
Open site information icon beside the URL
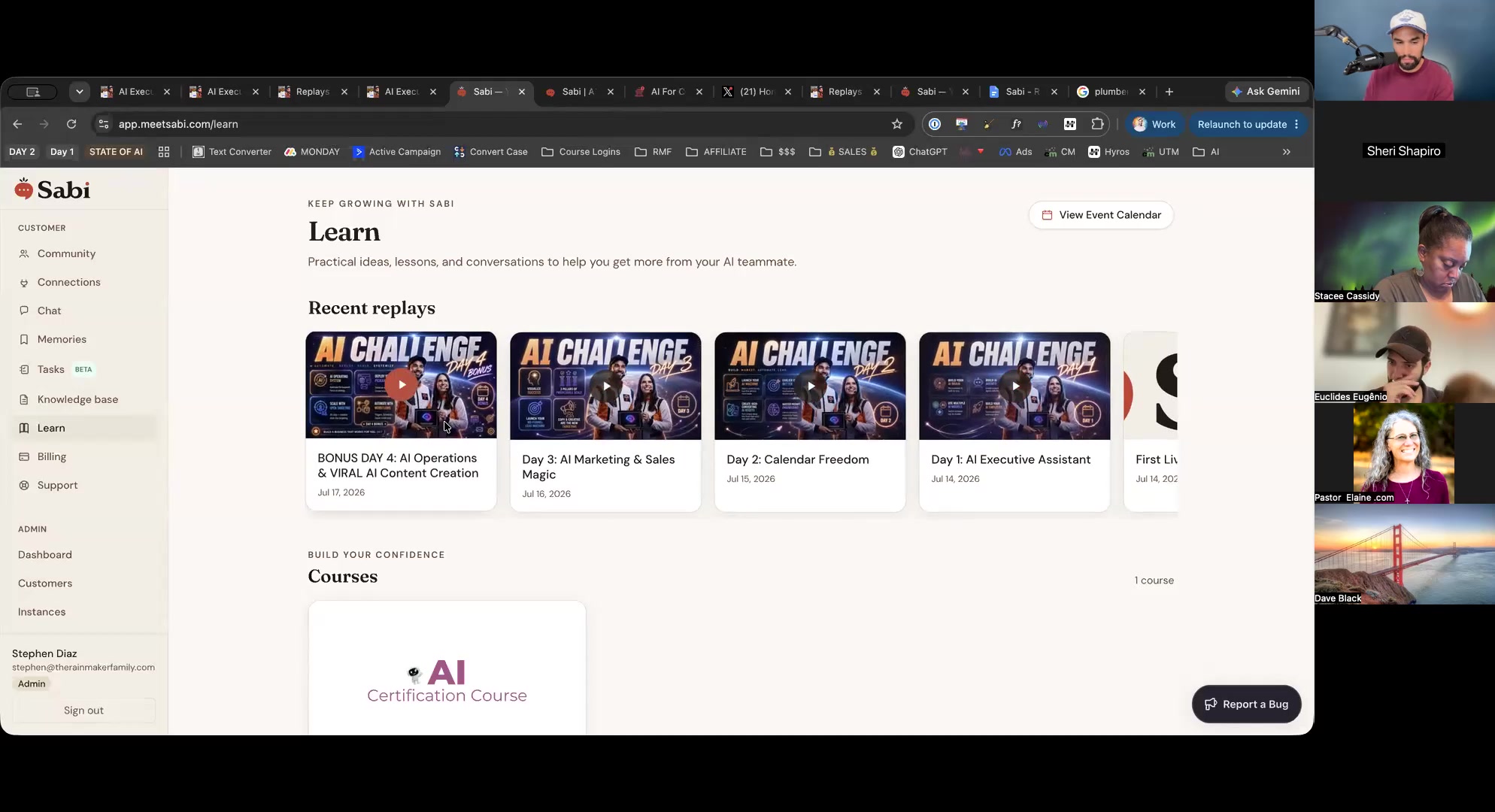point(104,124)
